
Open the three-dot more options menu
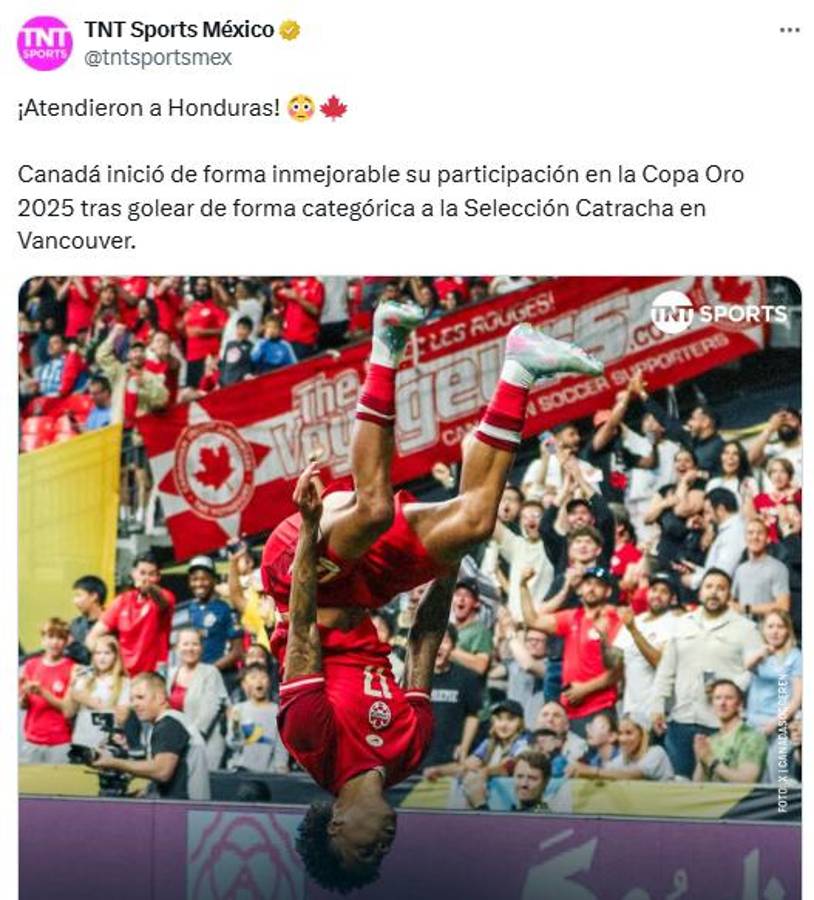point(789,30)
